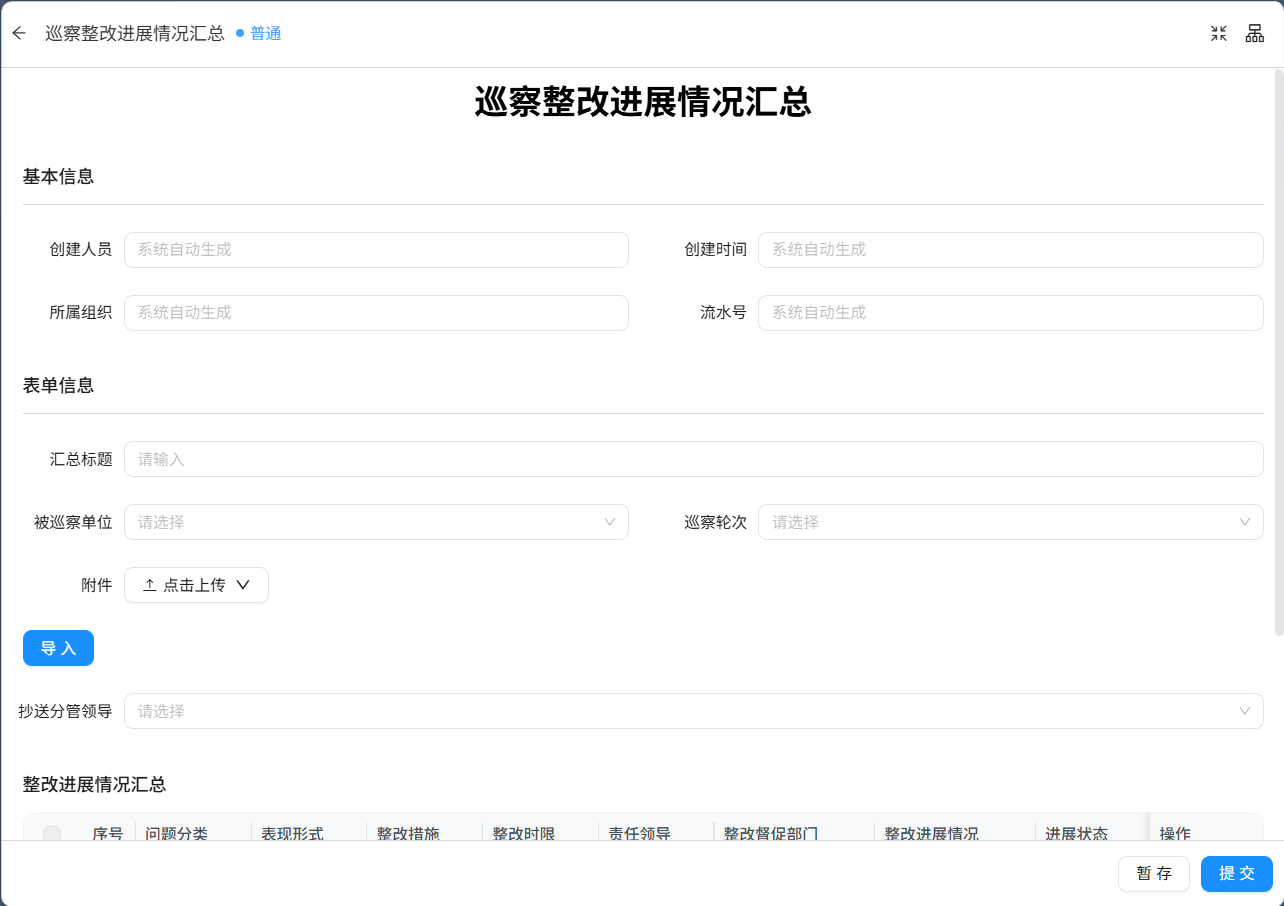
Task: Click the back arrow icon
Action: pyautogui.click(x=19, y=33)
